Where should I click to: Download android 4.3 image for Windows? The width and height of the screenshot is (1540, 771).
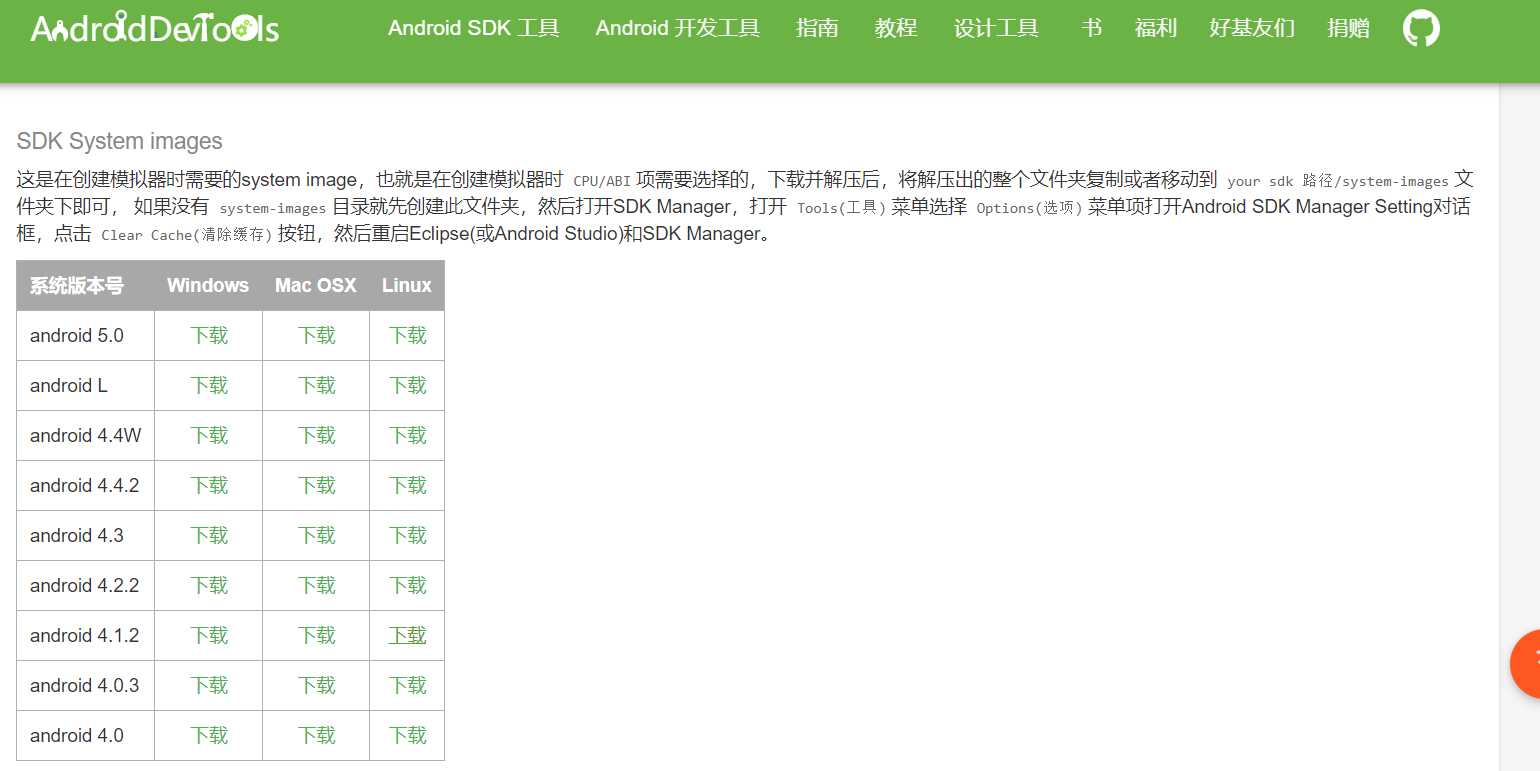[209, 535]
